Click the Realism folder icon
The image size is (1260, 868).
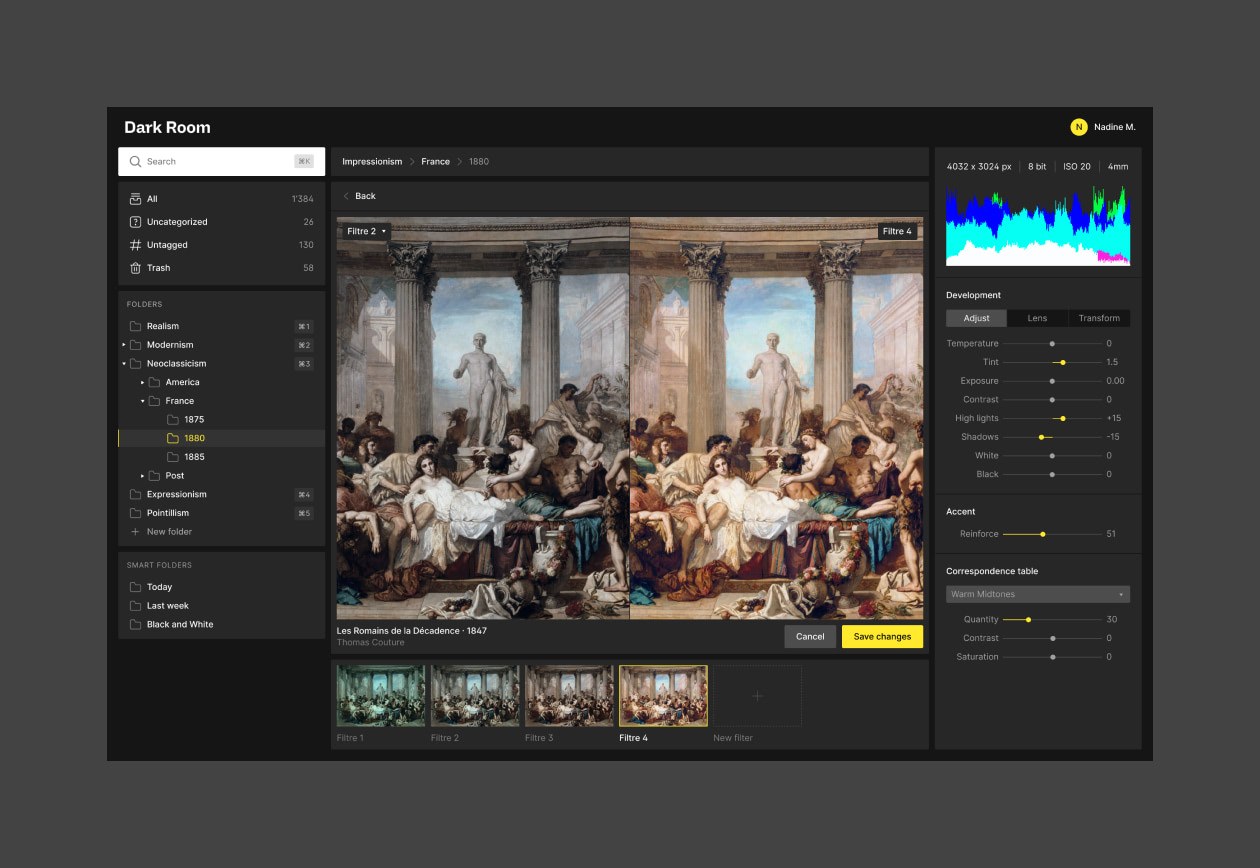135,326
